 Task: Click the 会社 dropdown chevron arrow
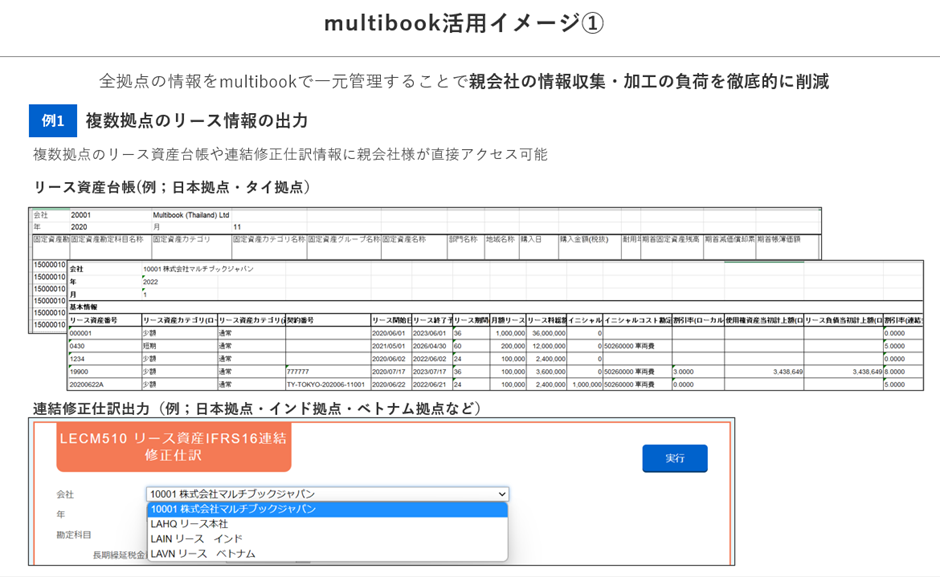pos(502,494)
